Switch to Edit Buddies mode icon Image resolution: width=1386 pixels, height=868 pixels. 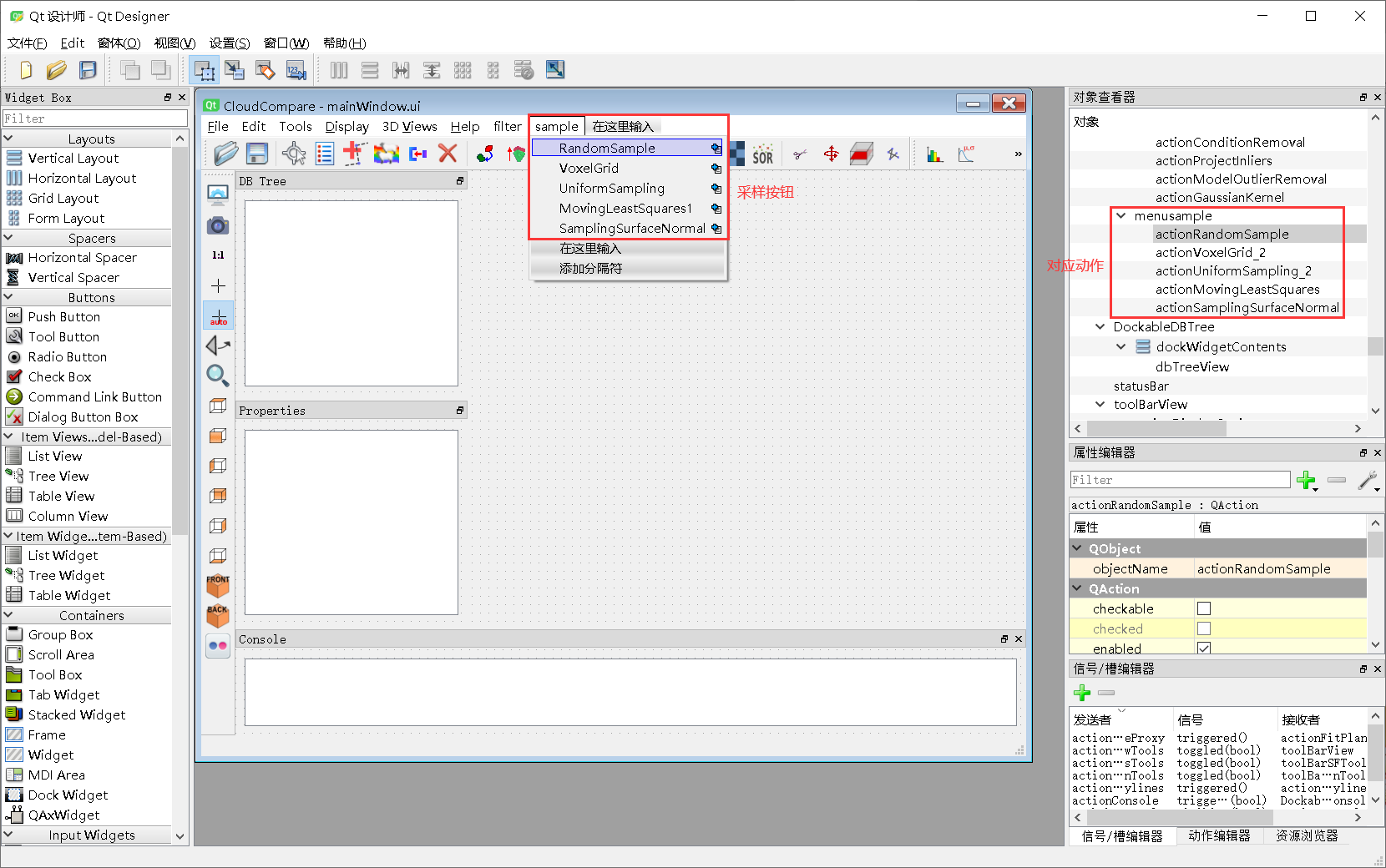pos(266,70)
